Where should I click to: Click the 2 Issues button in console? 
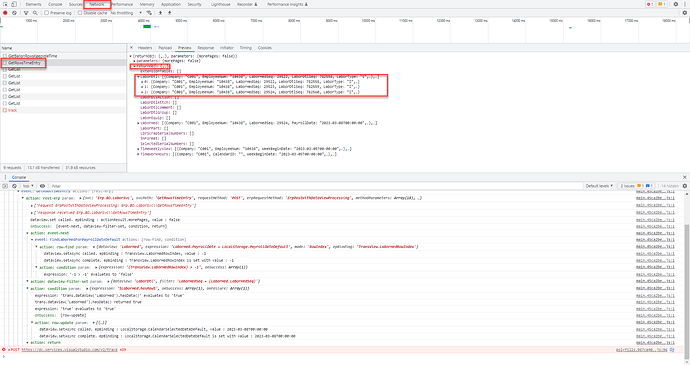637,186
